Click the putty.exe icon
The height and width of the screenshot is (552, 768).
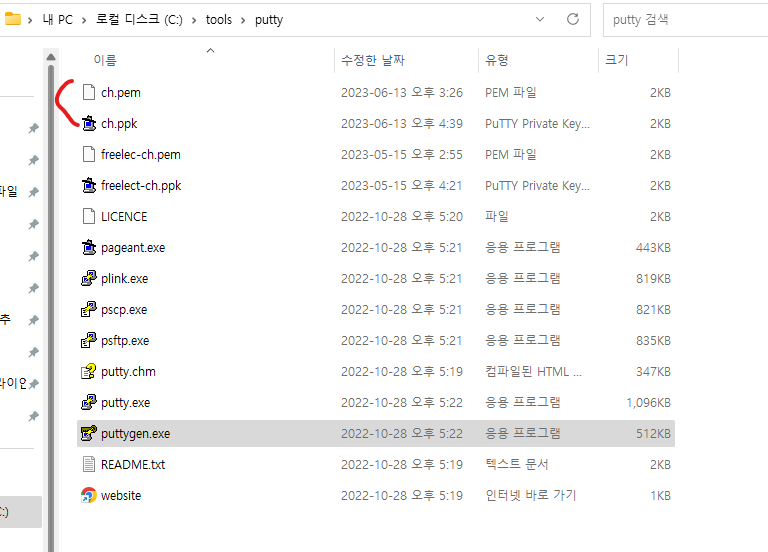coord(89,403)
